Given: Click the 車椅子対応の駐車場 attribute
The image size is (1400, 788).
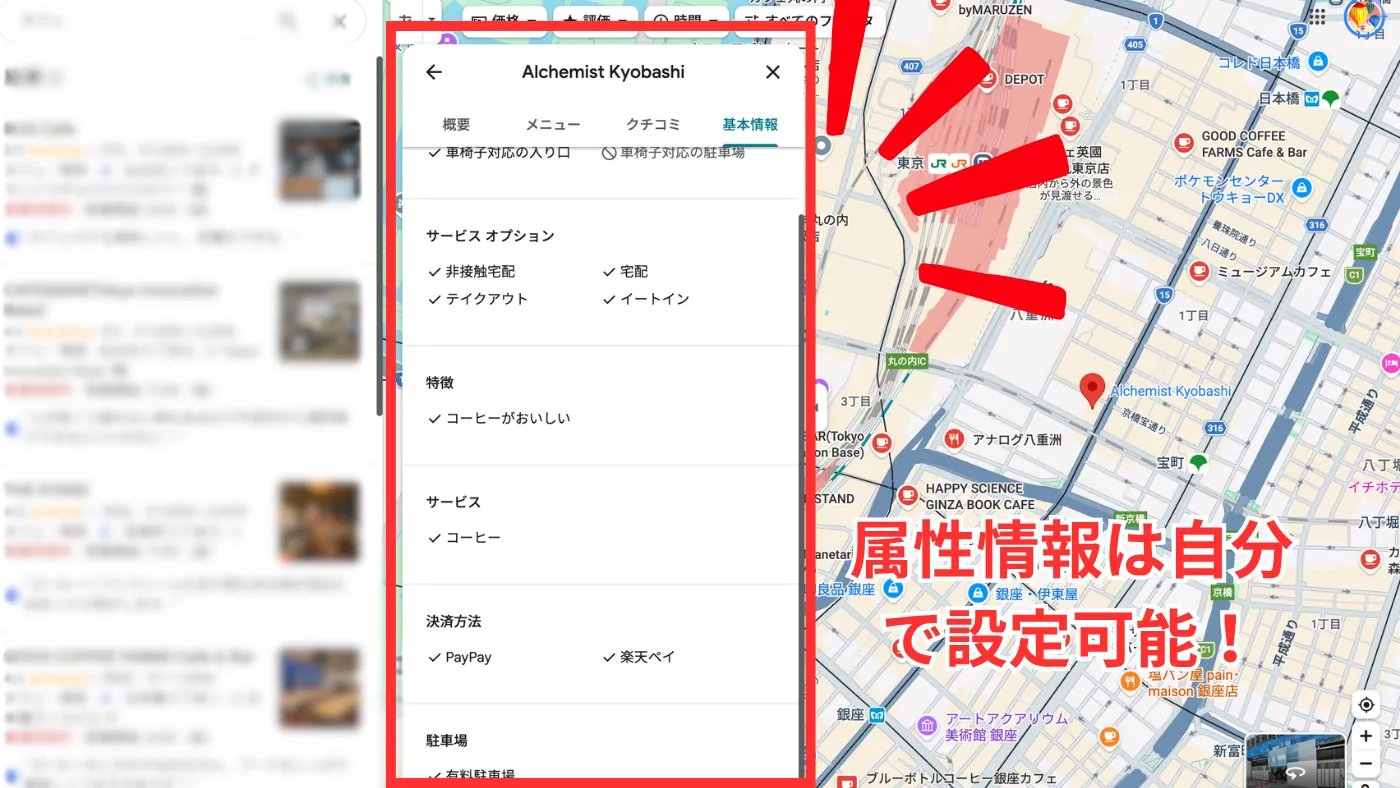Looking at the screenshot, I should 673,153.
